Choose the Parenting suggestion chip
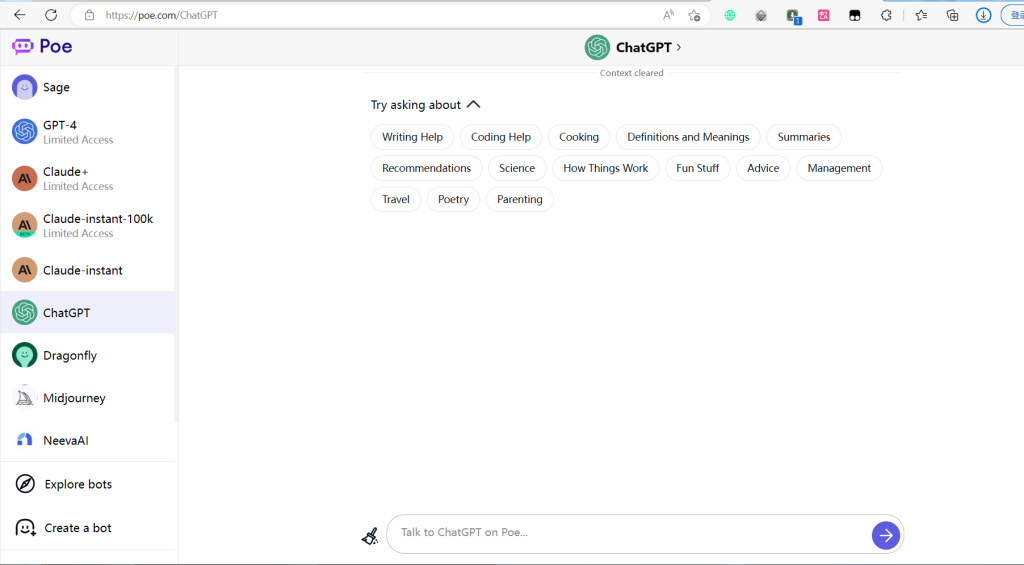 (520, 199)
